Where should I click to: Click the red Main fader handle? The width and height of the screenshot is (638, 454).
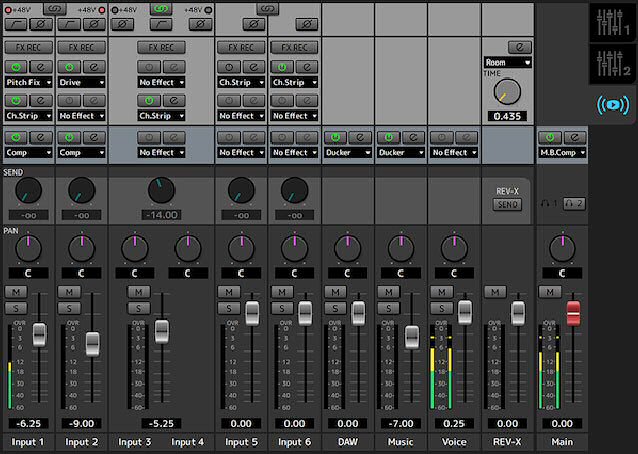click(x=574, y=312)
